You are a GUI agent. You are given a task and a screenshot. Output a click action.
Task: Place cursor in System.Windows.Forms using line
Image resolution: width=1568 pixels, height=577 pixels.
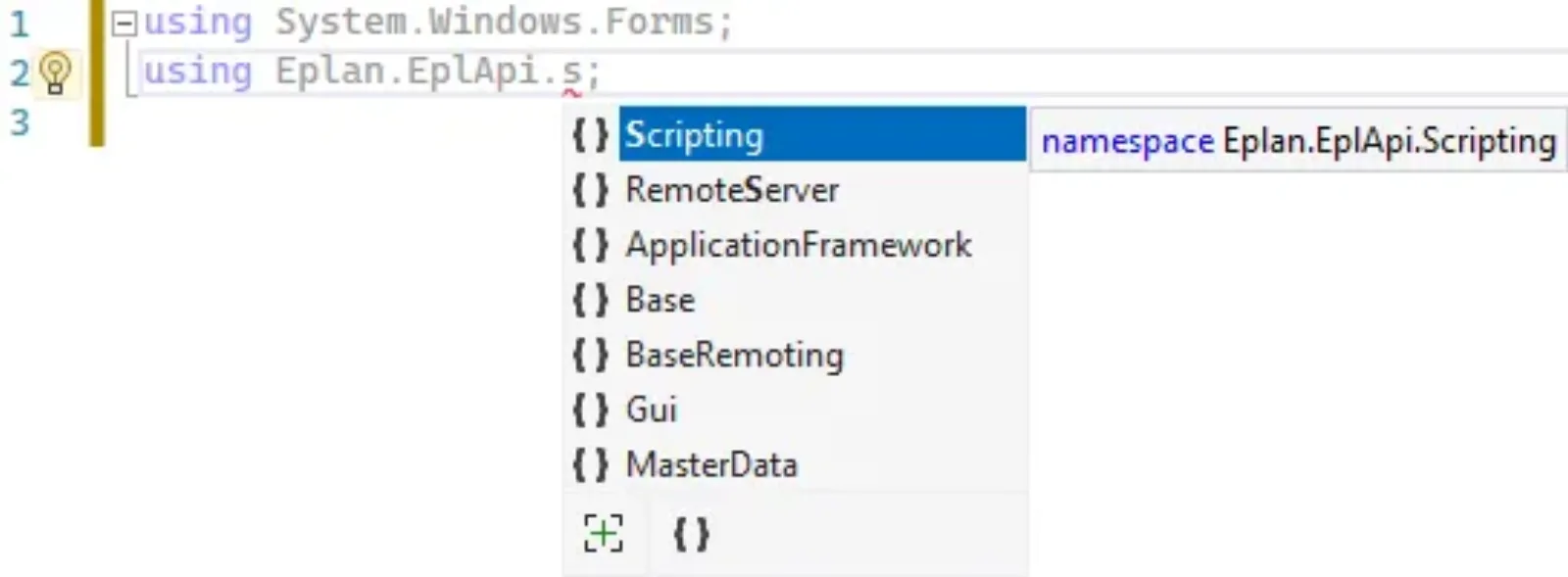tap(438, 23)
